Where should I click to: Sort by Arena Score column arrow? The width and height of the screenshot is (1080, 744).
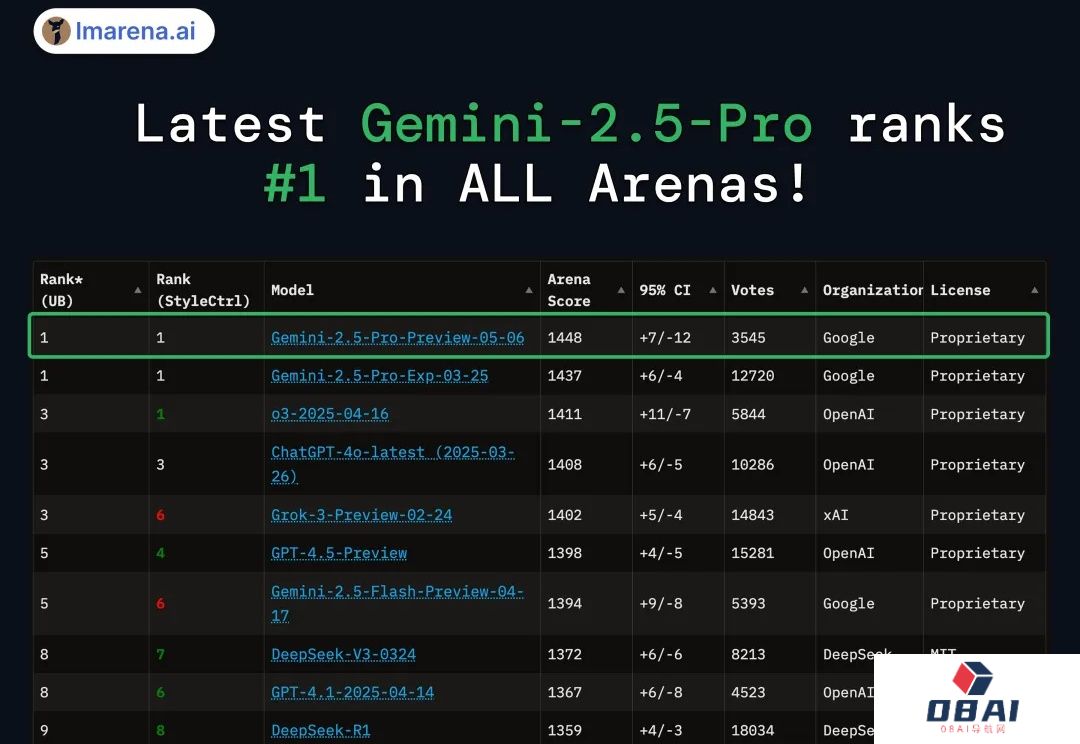point(621,290)
